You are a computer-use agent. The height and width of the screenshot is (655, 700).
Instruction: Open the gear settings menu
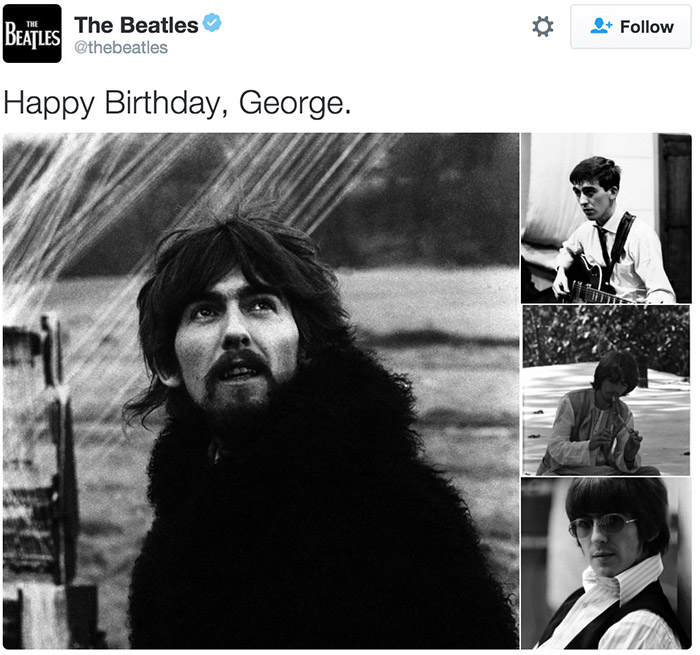pyautogui.click(x=543, y=27)
